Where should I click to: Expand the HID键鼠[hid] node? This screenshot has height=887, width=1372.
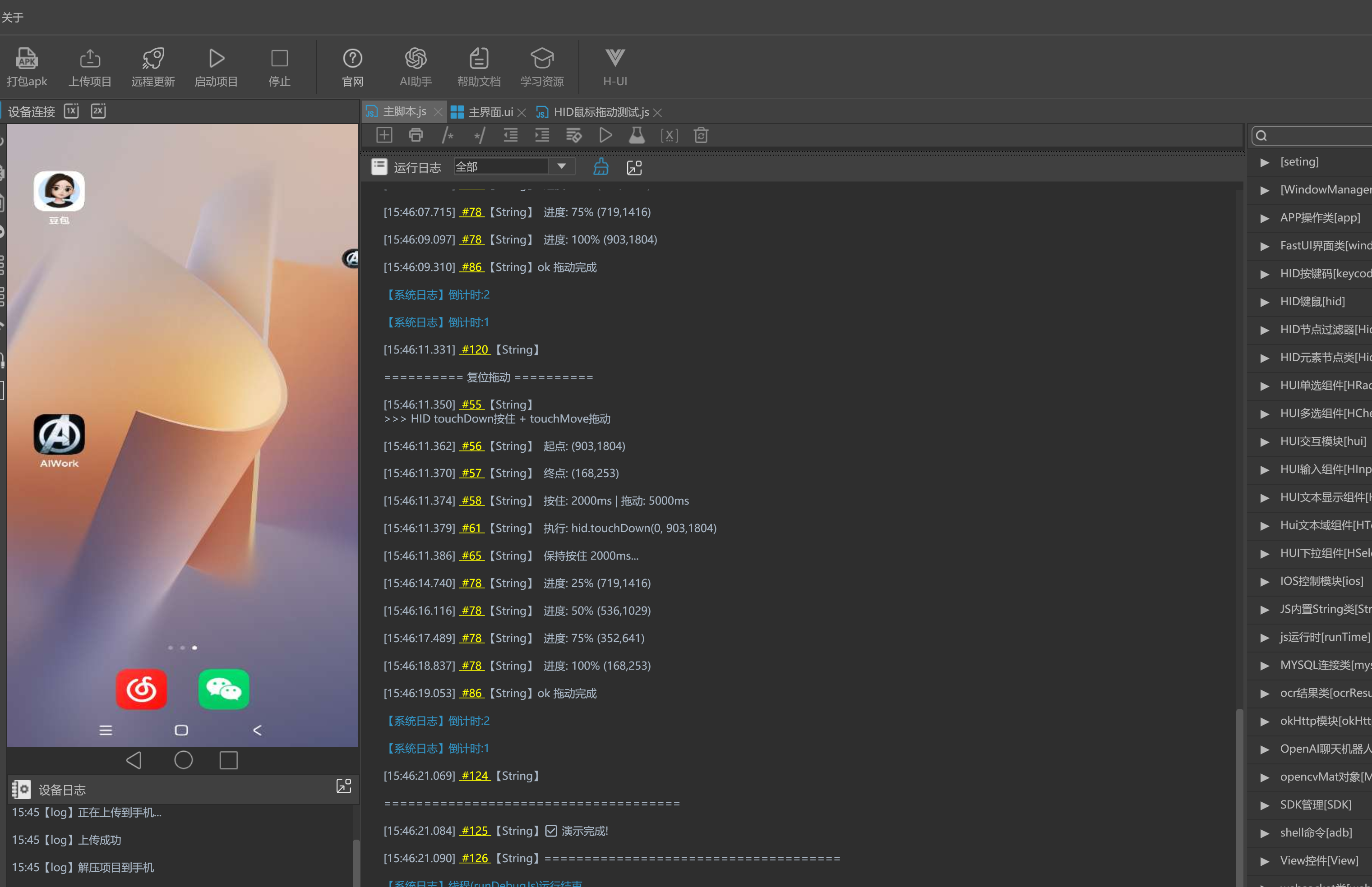pos(1264,302)
